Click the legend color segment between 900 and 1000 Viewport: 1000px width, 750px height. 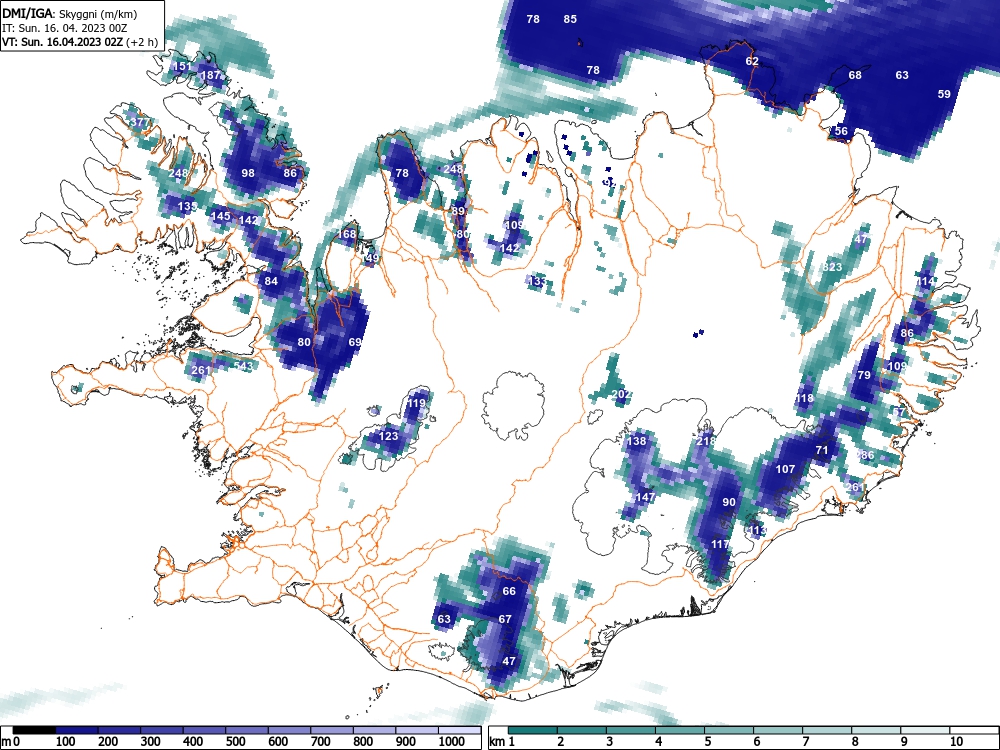click(417, 730)
